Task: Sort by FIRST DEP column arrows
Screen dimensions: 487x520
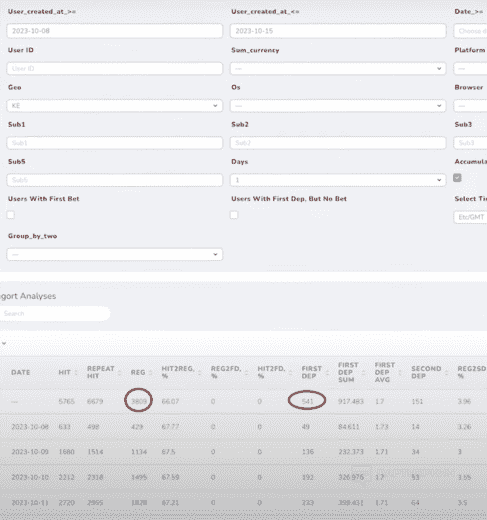Action: pyautogui.click(x=327, y=372)
